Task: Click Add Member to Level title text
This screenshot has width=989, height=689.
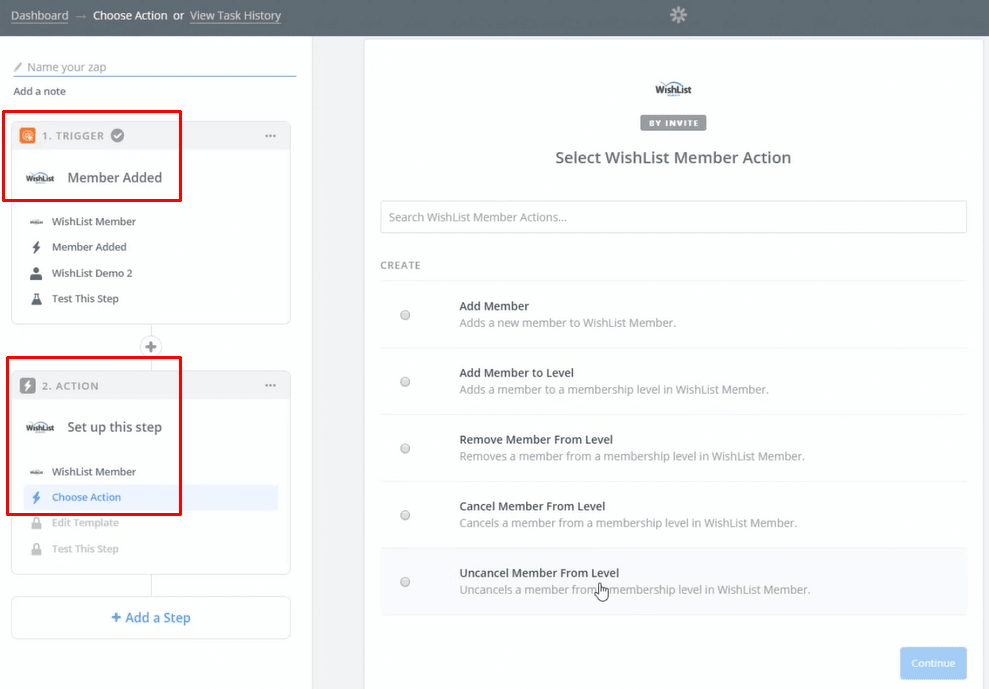Action: point(517,373)
